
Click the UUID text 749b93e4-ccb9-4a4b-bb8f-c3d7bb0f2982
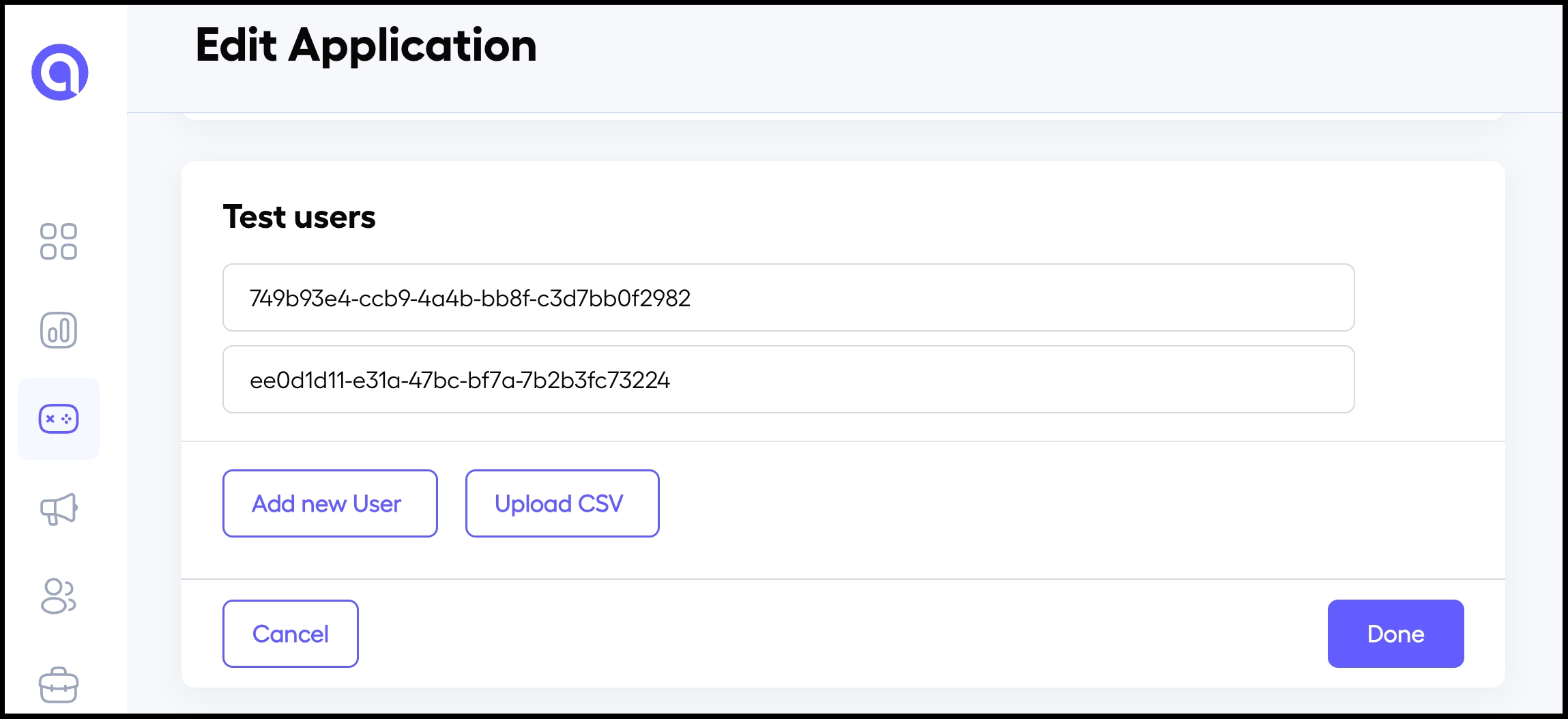(469, 298)
